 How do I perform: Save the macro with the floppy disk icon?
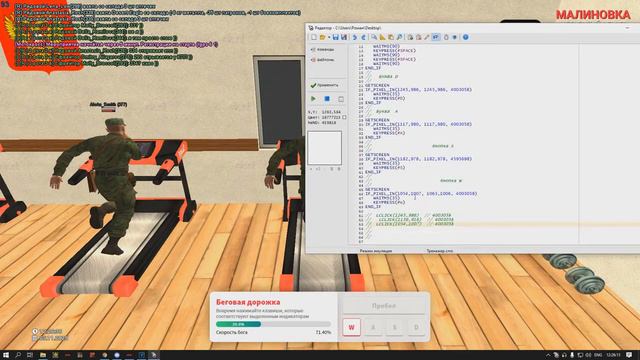tap(335, 37)
